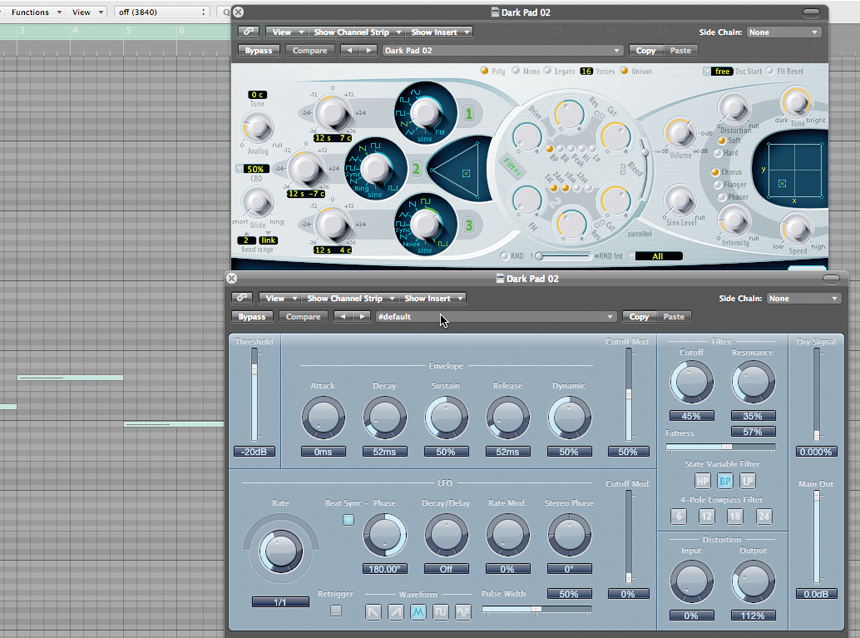The height and width of the screenshot is (638, 860).
Task: Open Show Insert in ES2 synth window
Action: (x=439, y=32)
